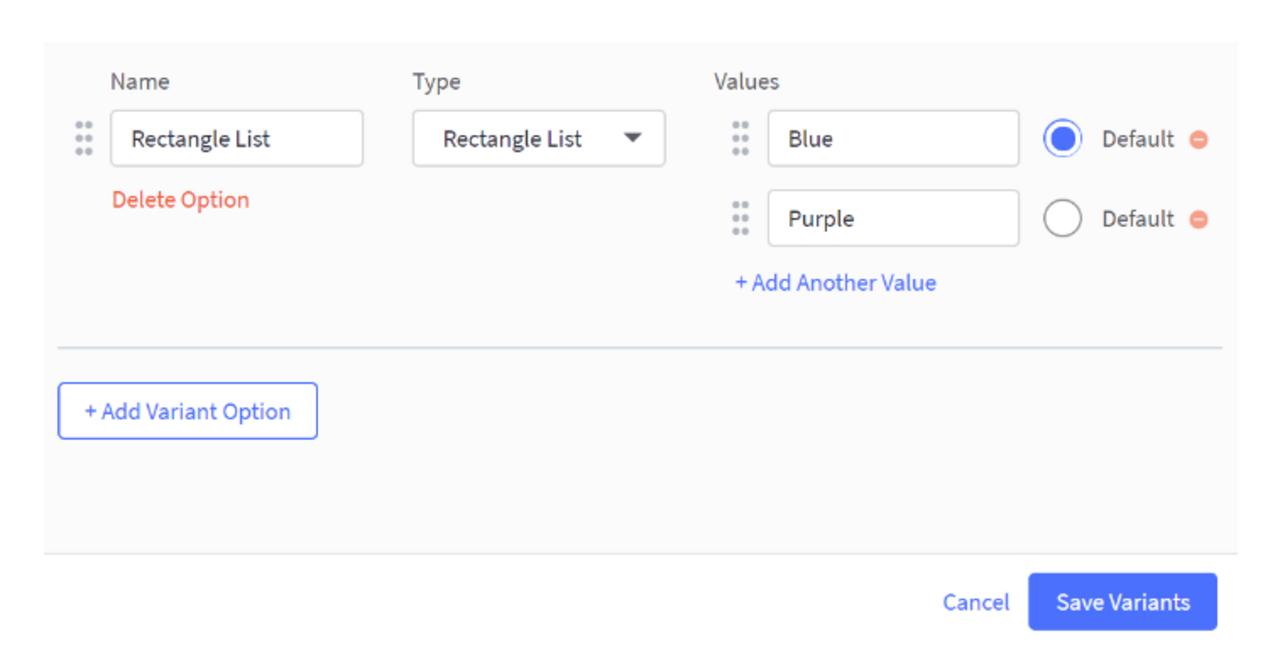
Task: Click the Name label above the option field
Action: (x=140, y=82)
